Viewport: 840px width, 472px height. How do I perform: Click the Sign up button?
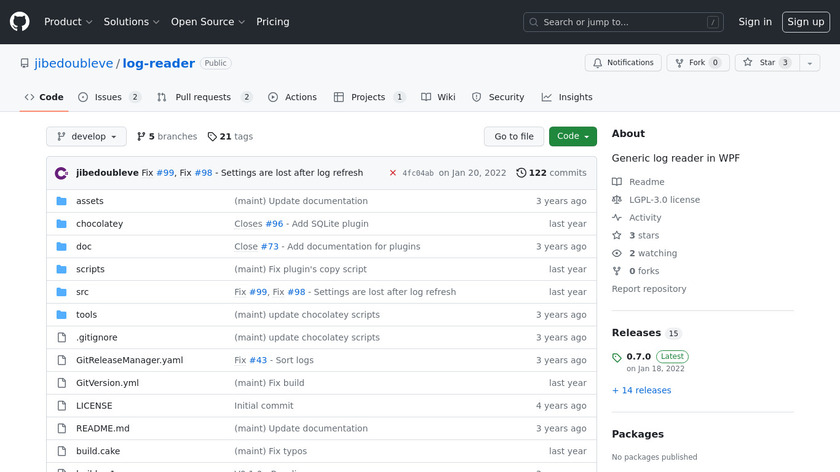[x=805, y=21]
